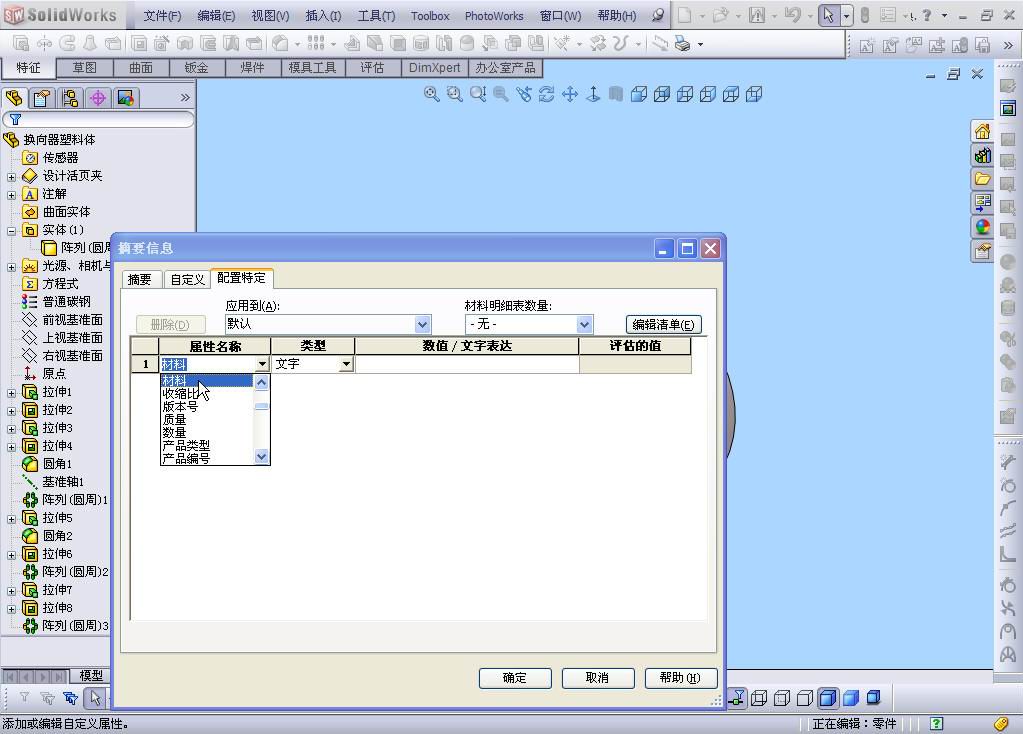Expand the 注解 tree node
Screen dimensions: 1023x734
point(11,195)
